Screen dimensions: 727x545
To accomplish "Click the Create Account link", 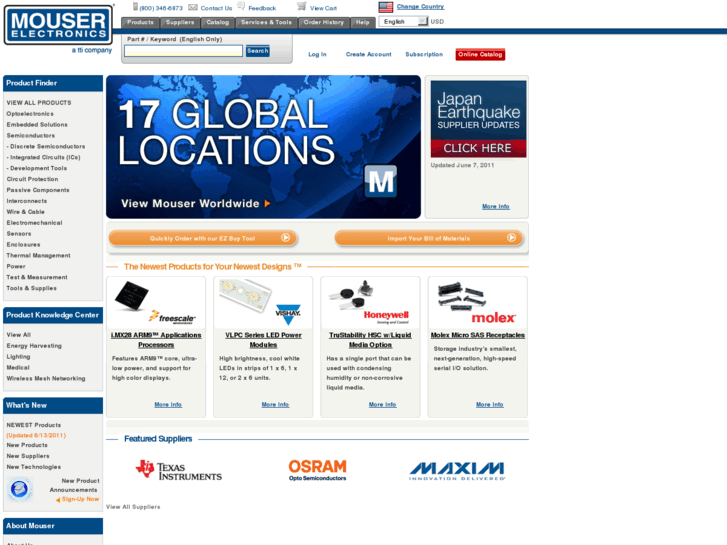I will [369, 54].
